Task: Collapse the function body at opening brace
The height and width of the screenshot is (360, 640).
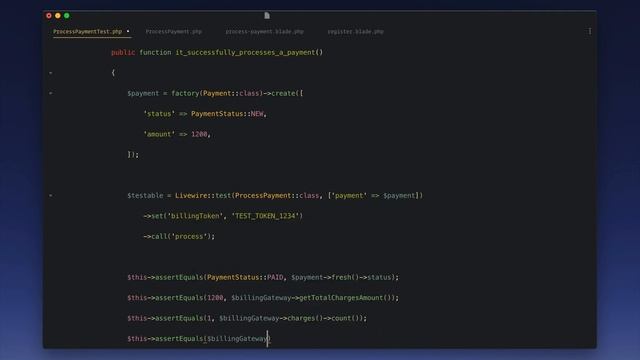Action: [x=51, y=73]
